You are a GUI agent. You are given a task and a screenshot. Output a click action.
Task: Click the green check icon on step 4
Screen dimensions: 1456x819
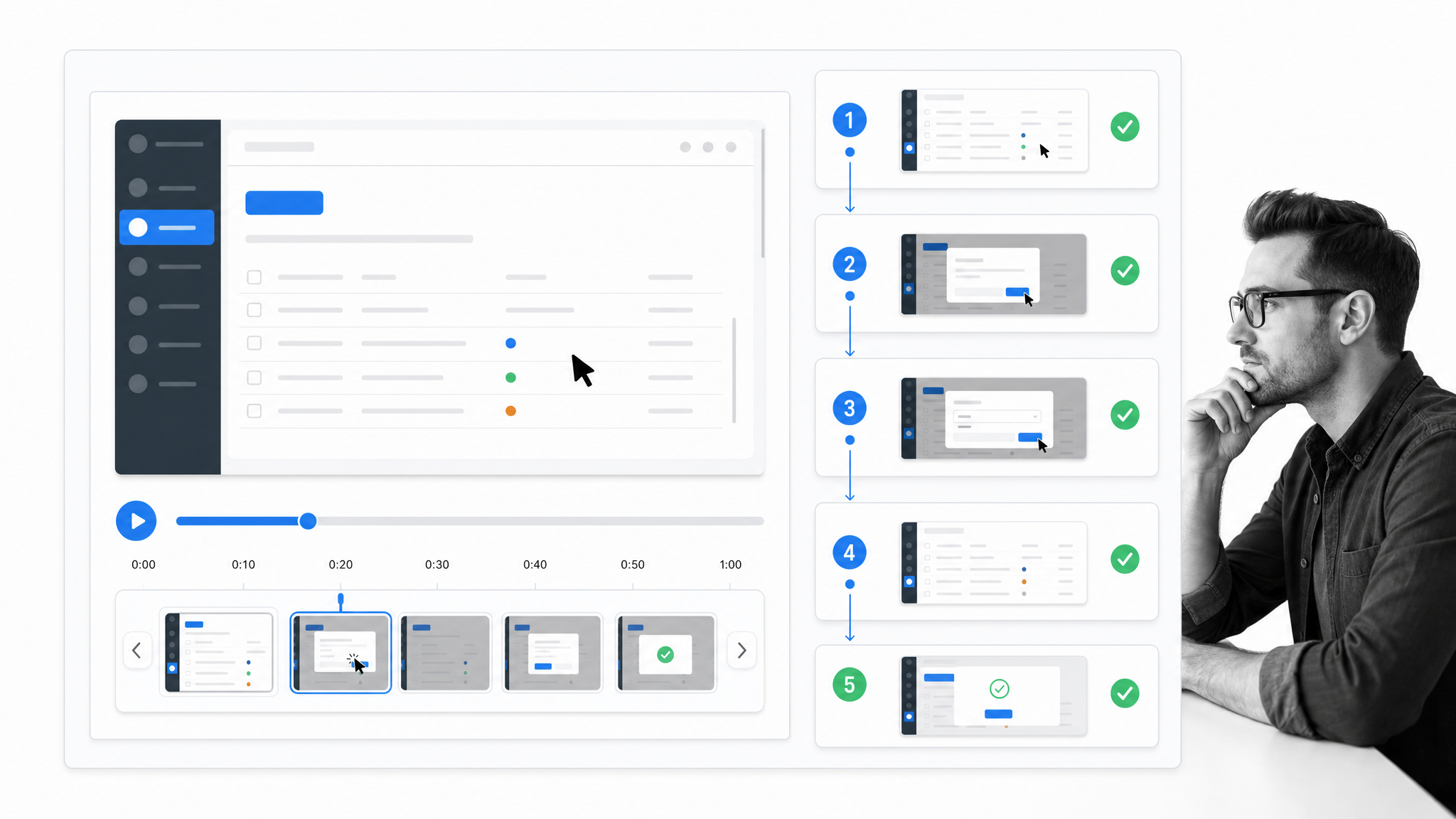[1125, 559]
